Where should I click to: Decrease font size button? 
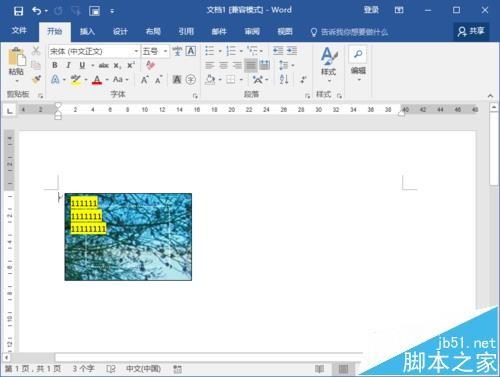(x=158, y=80)
